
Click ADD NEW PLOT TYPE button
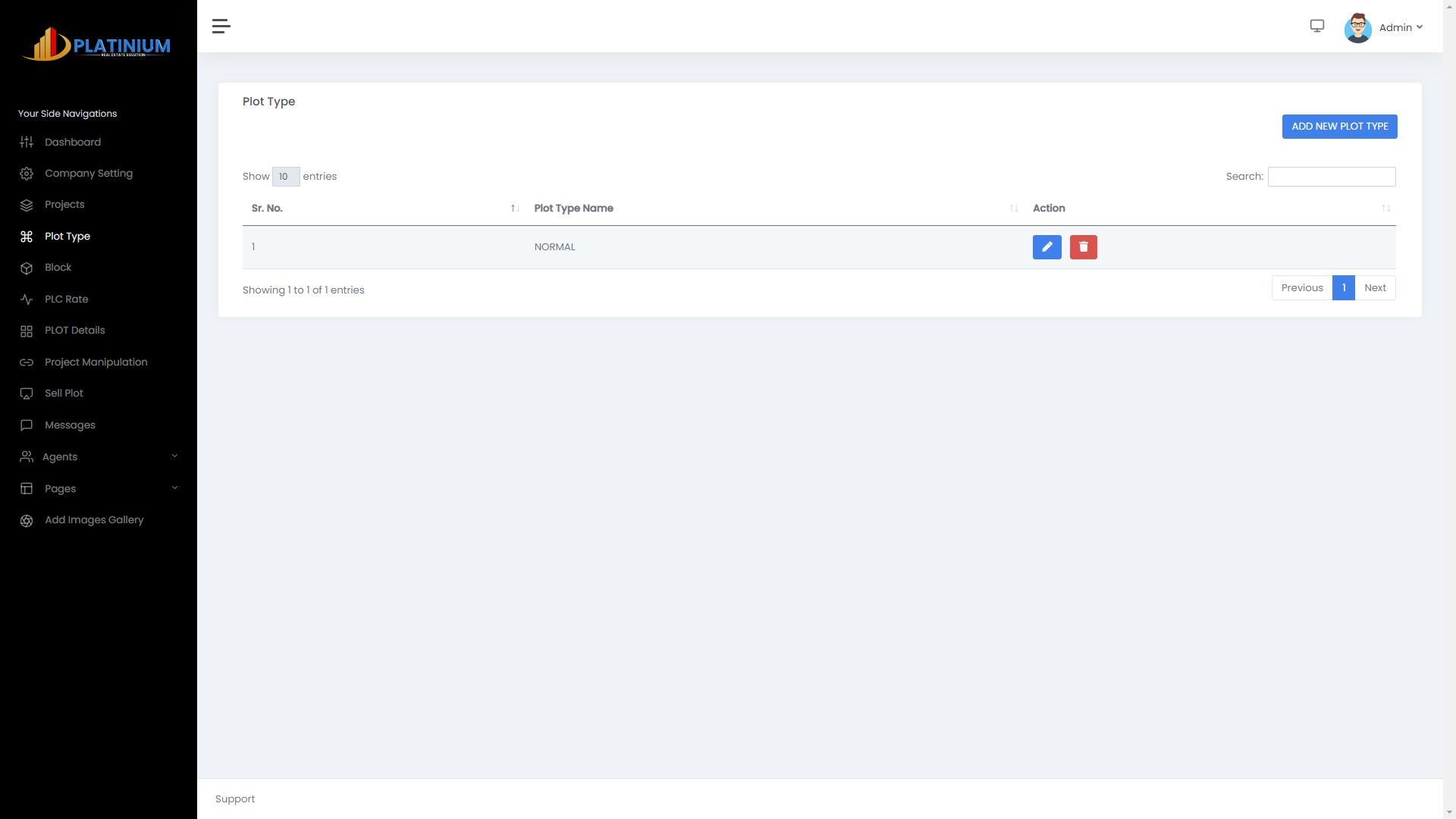(1339, 127)
